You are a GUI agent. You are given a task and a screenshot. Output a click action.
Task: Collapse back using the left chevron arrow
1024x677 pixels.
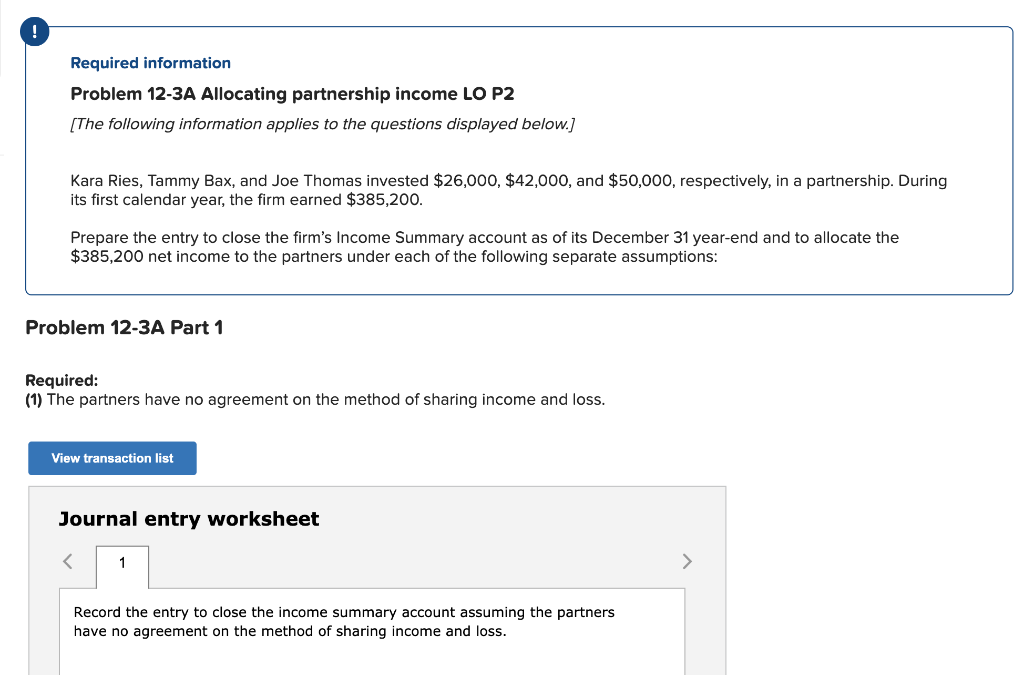pyautogui.click(x=67, y=561)
